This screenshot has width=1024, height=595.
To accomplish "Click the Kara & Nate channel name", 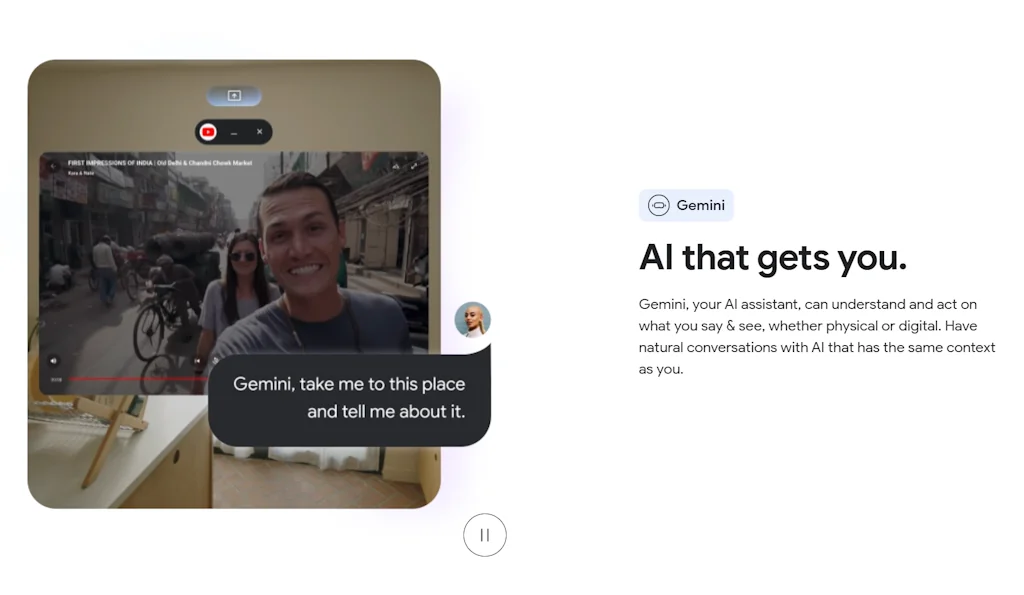I will coord(81,173).
